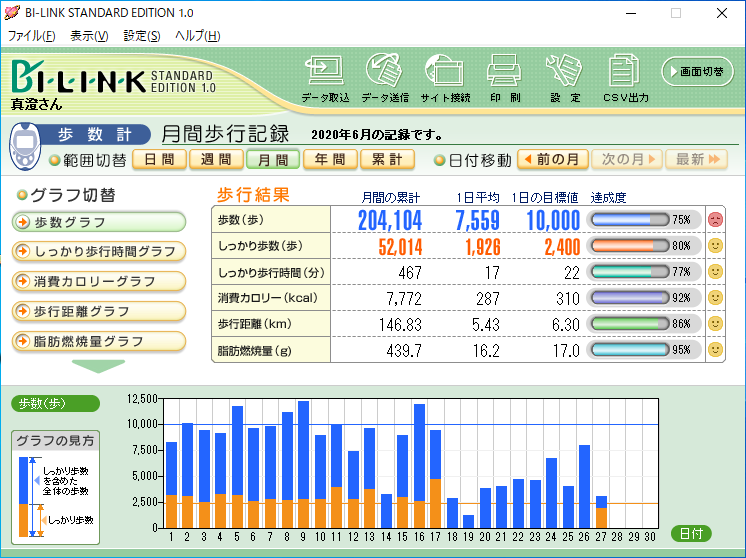Open the ファイル(F) menu
Image resolution: width=746 pixels, height=558 pixels.
(31, 36)
